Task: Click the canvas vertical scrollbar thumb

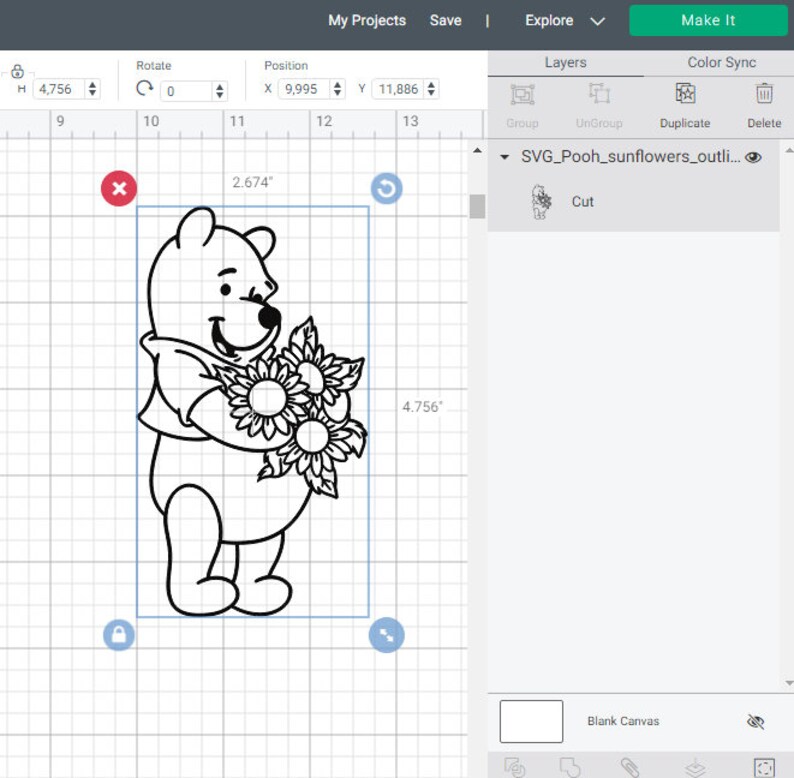Action: click(x=477, y=207)
